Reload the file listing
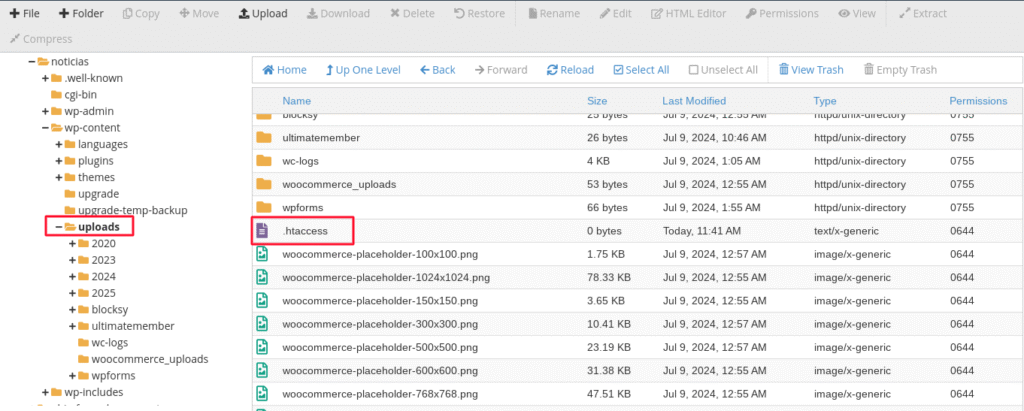The image size is (1024, 411). tap(570, 70)
